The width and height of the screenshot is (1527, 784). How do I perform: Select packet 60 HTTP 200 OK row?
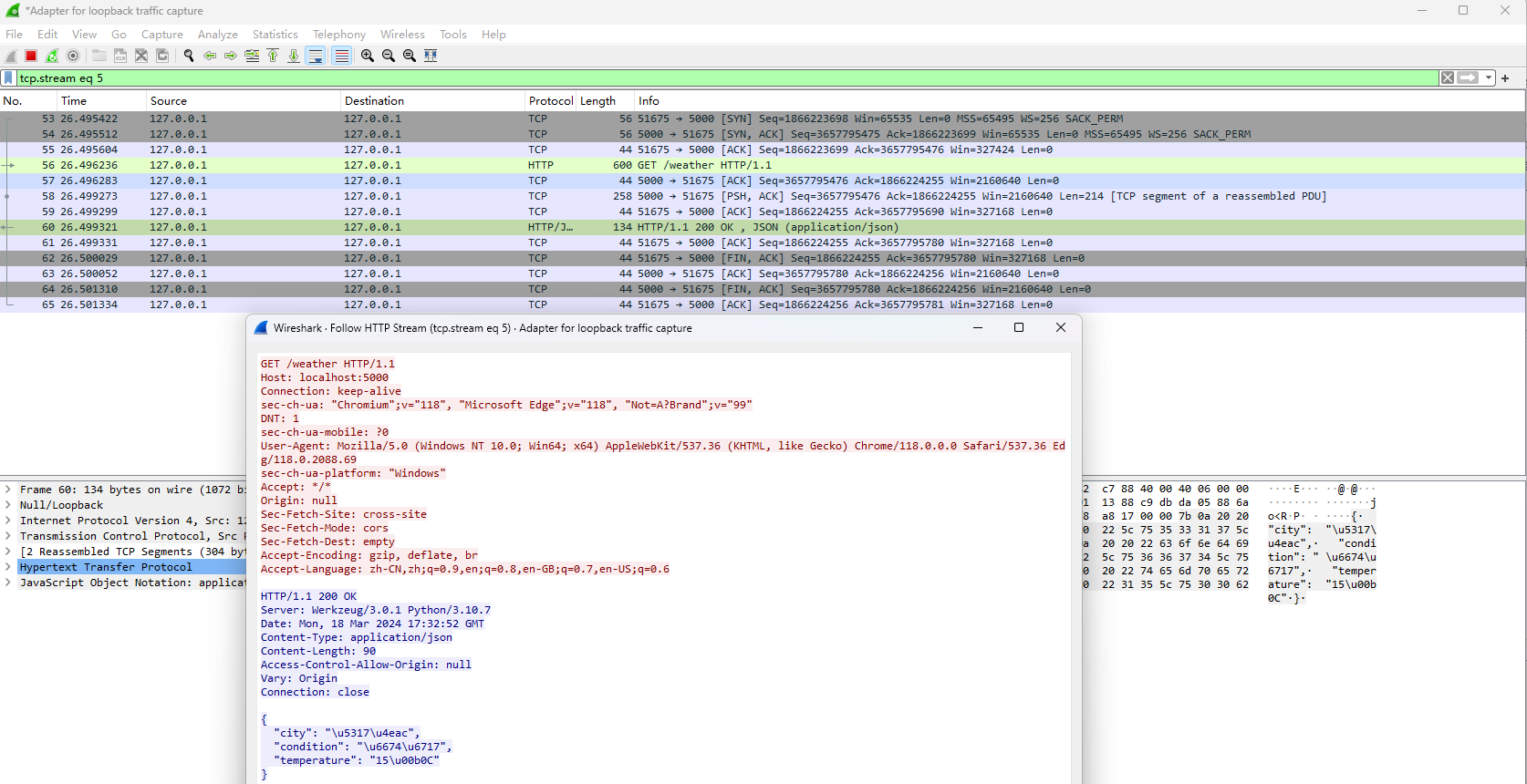(x=763, y=227)
